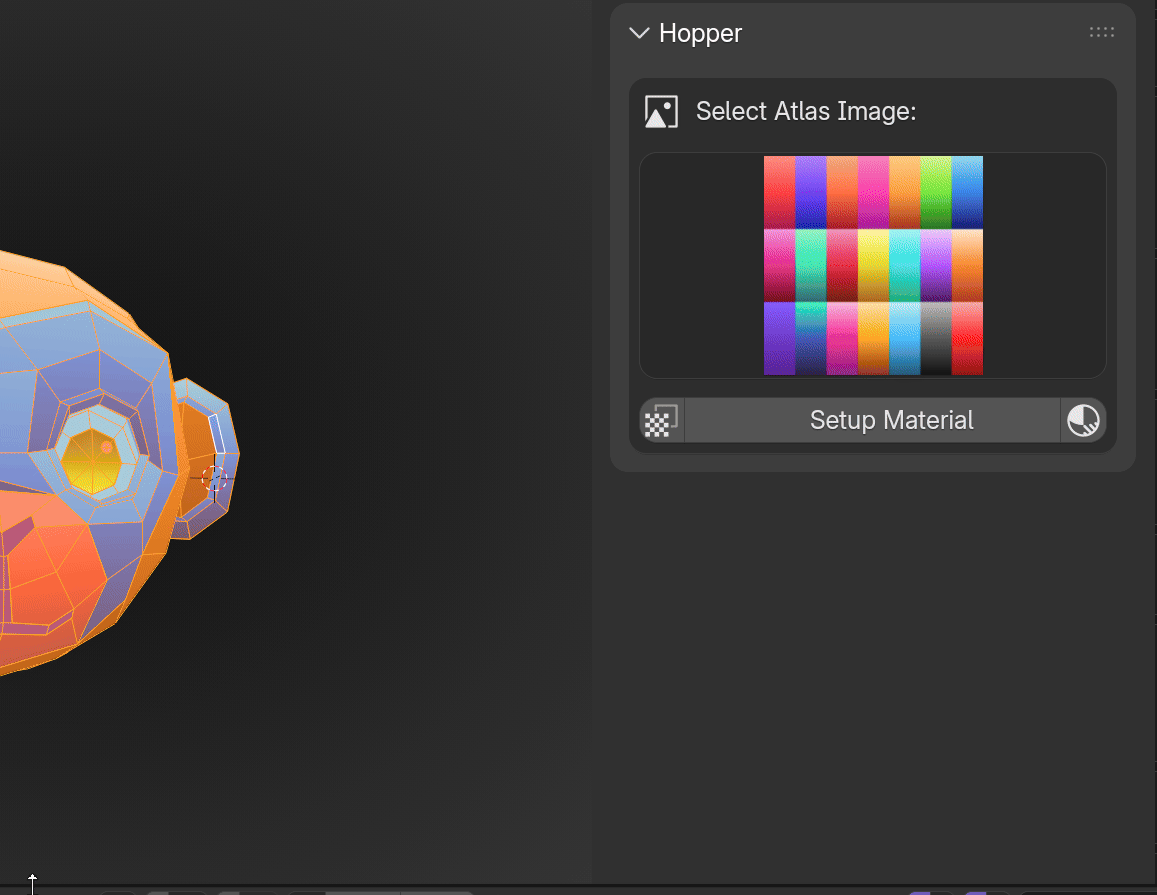
Task: Pick the top-left red swatch of the atlas
Action: (x=779, y=192)
